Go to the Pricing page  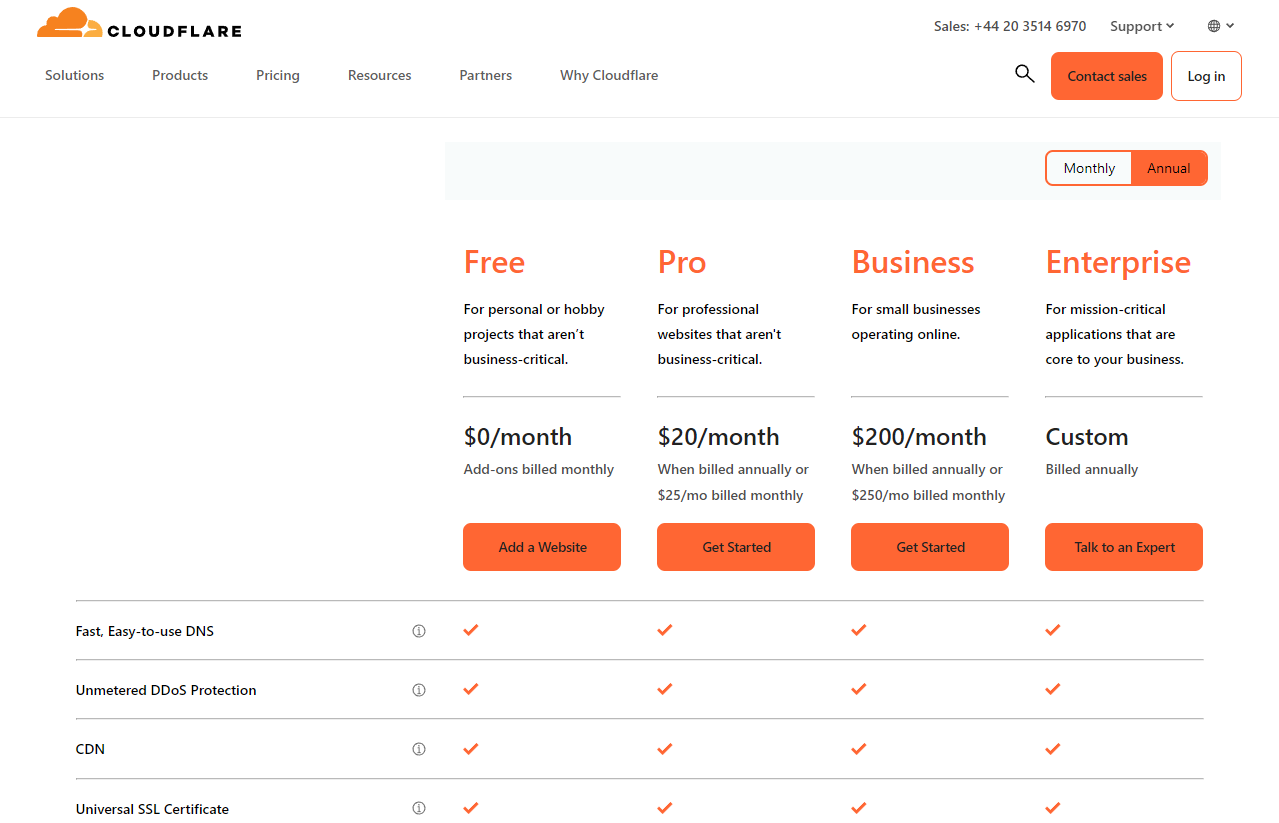pos(277,75)
